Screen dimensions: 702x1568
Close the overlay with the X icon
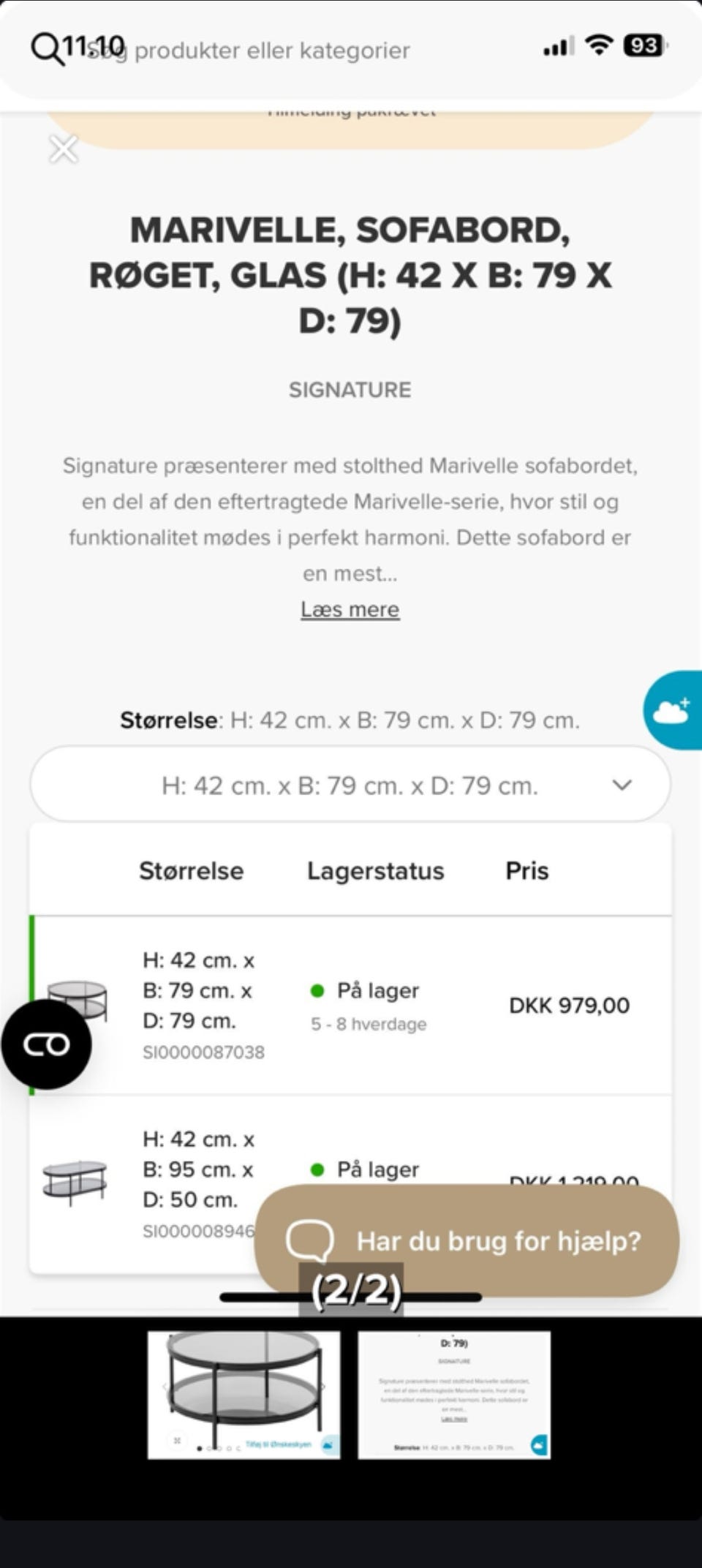point(64,150)
